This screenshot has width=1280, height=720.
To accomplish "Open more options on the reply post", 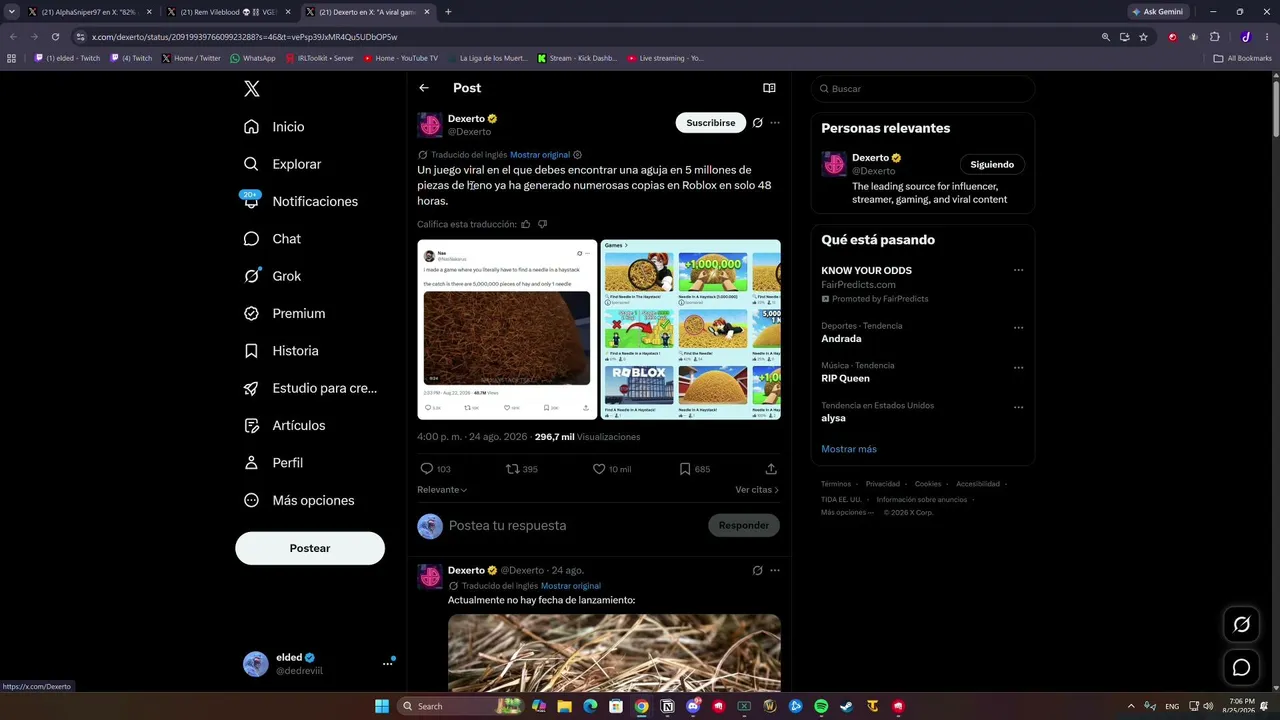I will coord(775,570).
